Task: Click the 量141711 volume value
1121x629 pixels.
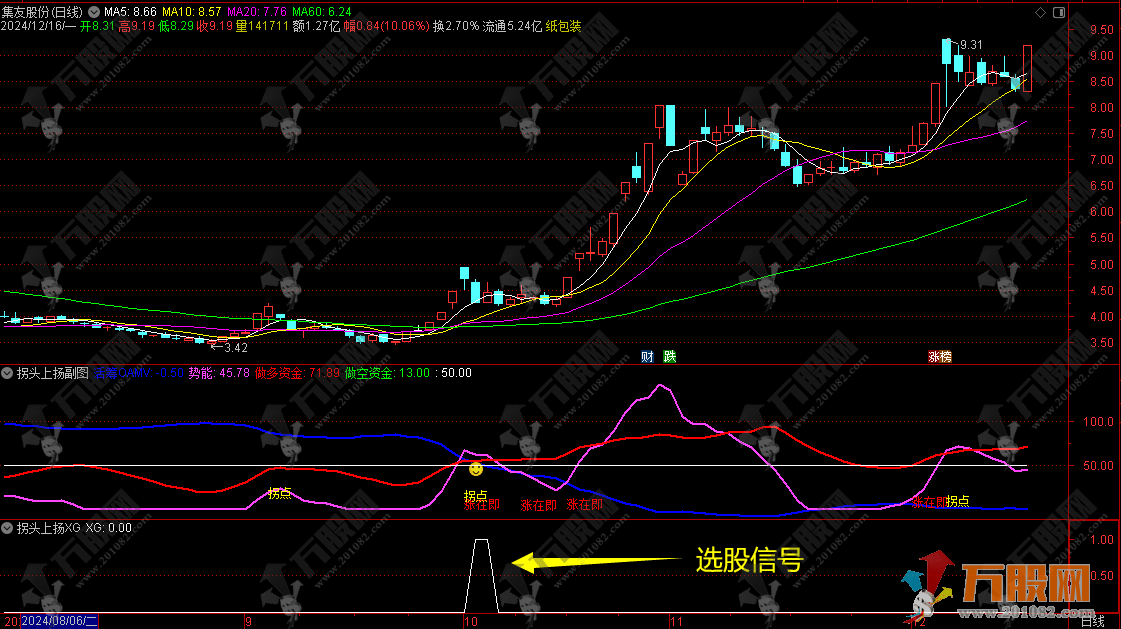Action: (262, 26)
